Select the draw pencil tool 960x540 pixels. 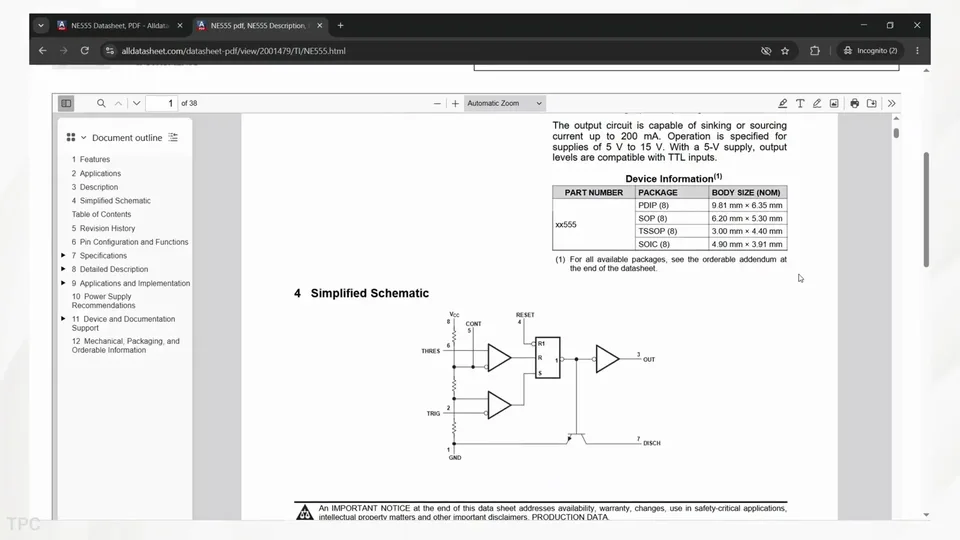click(817, 103)
